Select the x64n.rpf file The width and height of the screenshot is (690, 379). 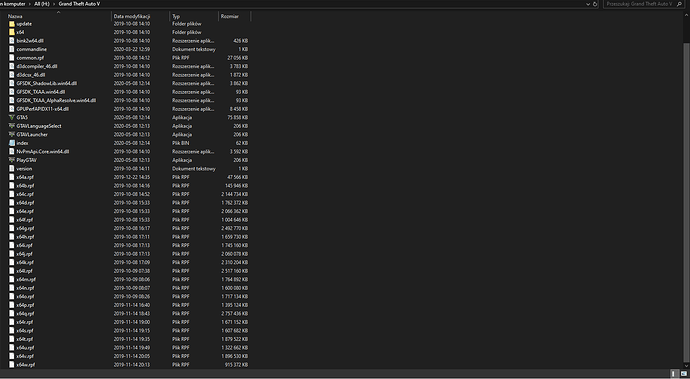click(25, 288)
